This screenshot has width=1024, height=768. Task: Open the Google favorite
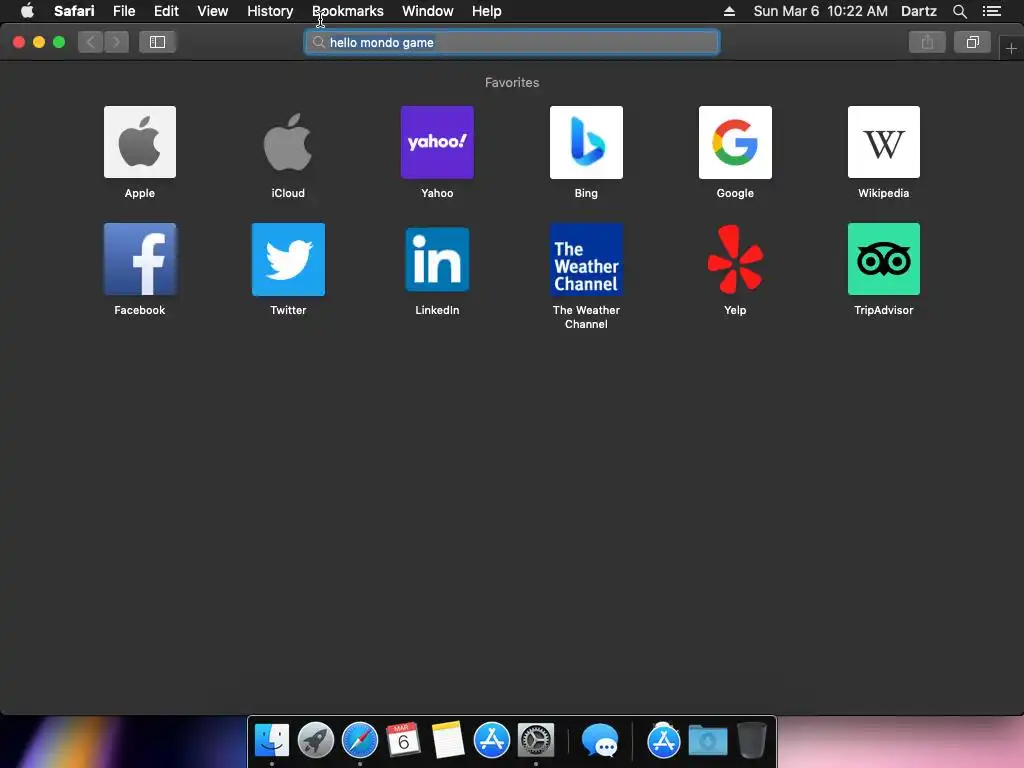point(735,142)
